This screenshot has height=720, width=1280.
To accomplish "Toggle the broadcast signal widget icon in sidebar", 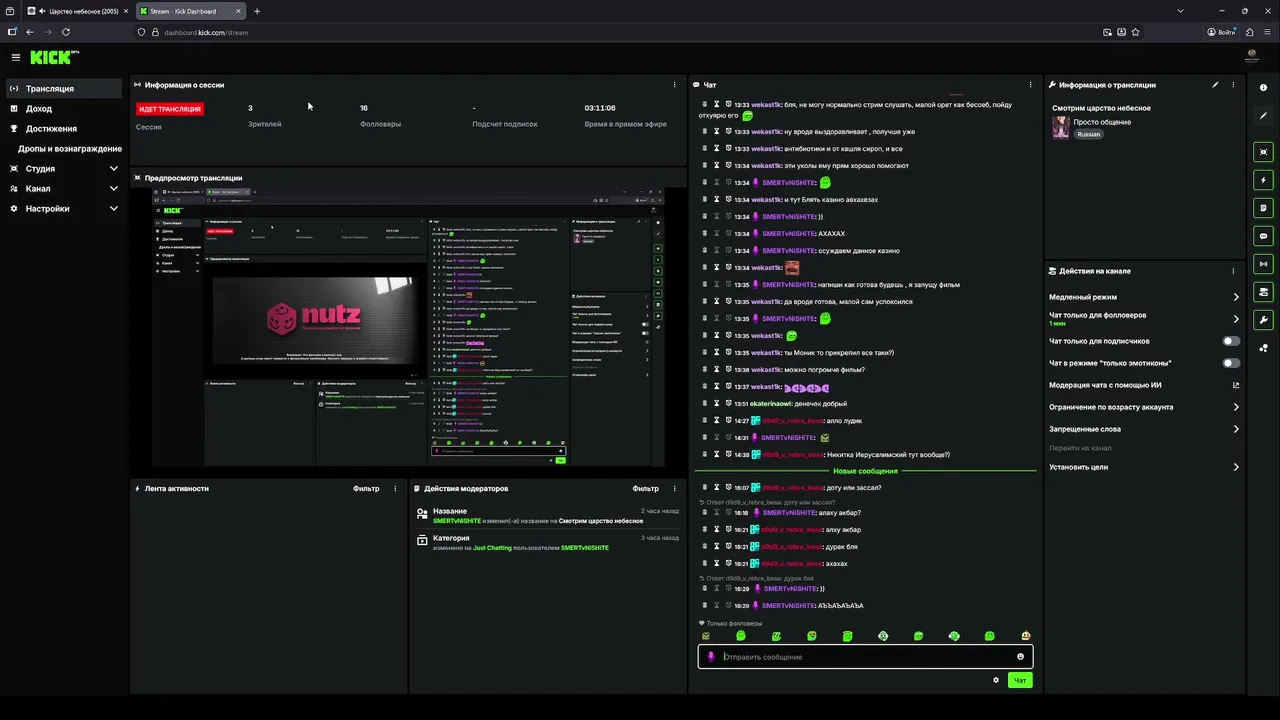I will 1263,264.
